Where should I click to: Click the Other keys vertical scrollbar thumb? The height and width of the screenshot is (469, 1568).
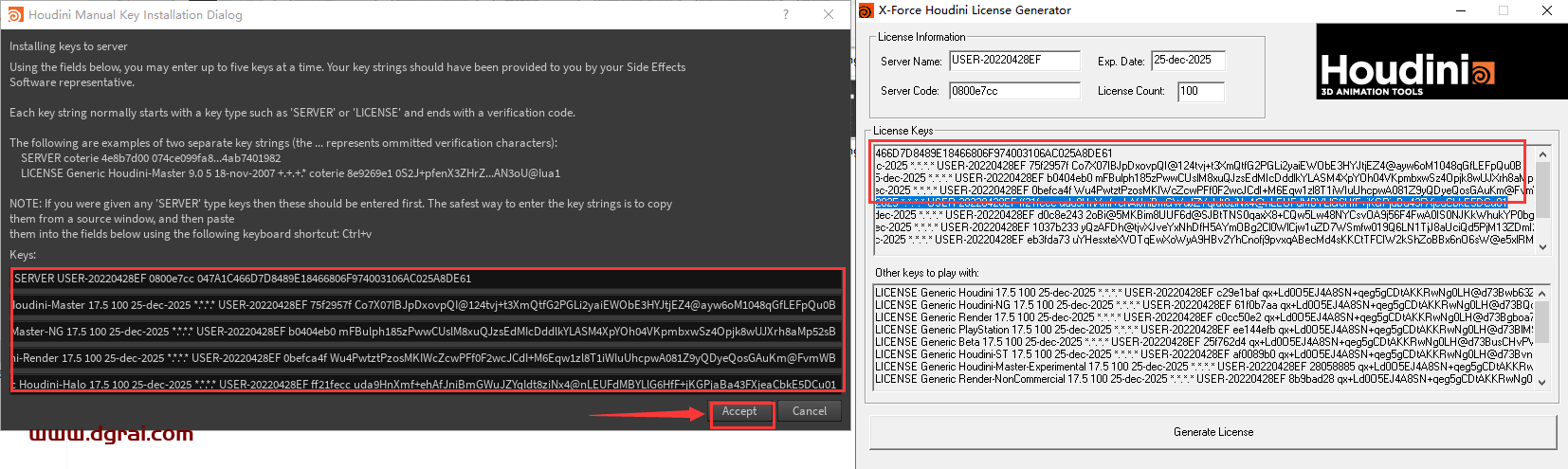(1542, 323)
